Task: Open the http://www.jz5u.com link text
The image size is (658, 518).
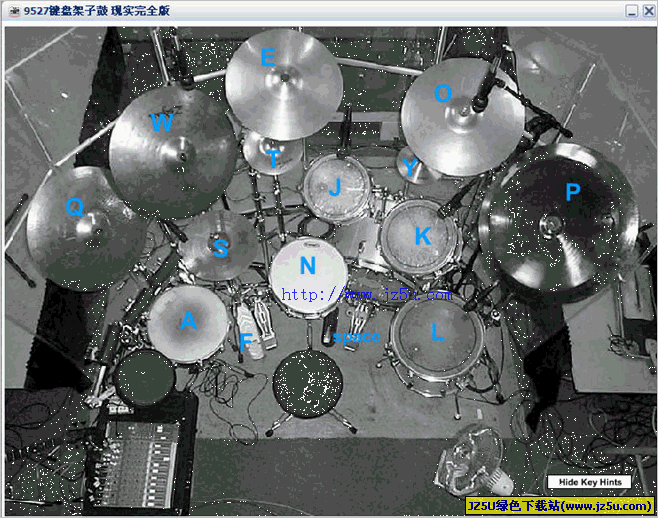Action: [x=367, y=294]
